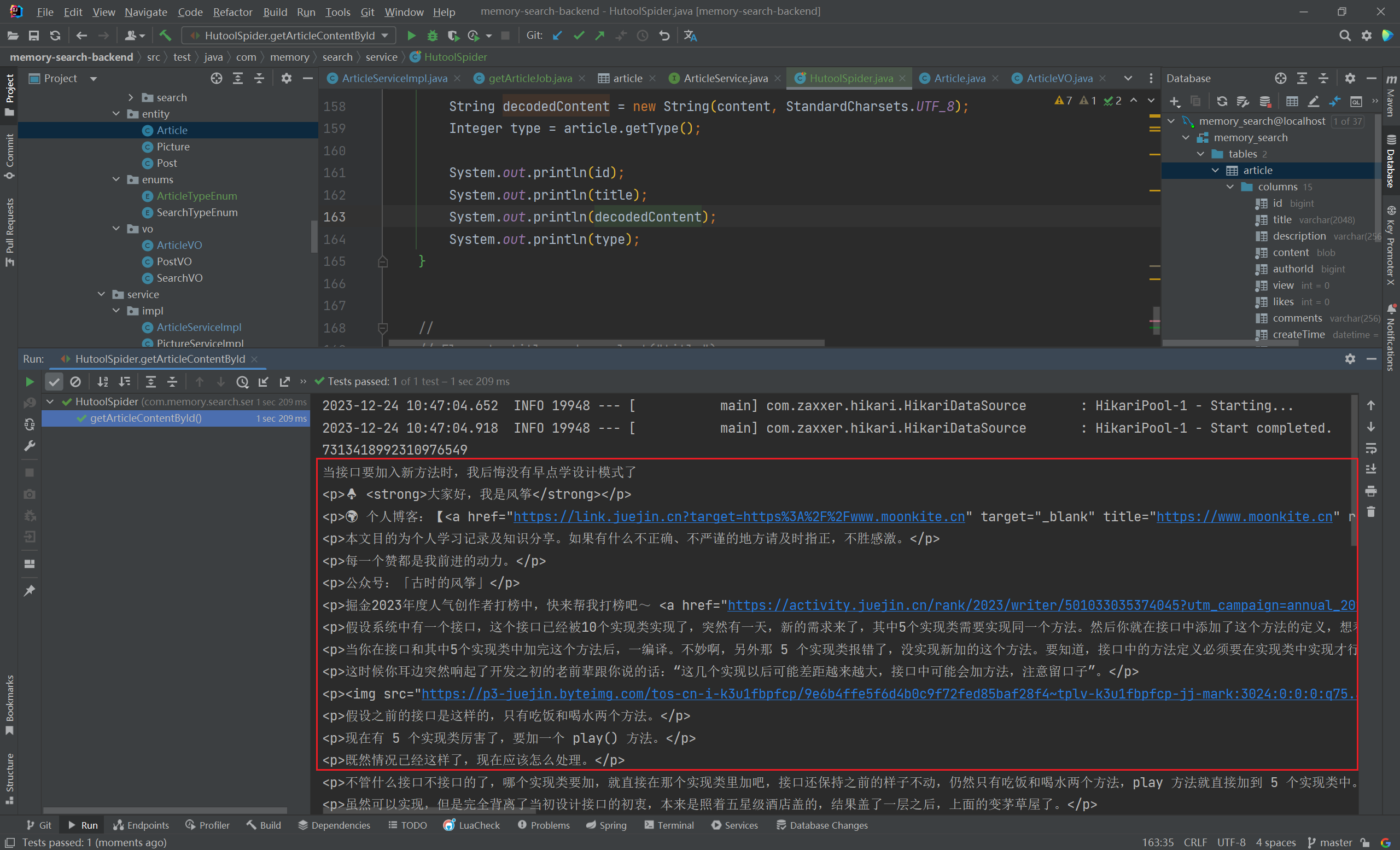
Task: Open the database query console icon
Action: [1356, 102]
